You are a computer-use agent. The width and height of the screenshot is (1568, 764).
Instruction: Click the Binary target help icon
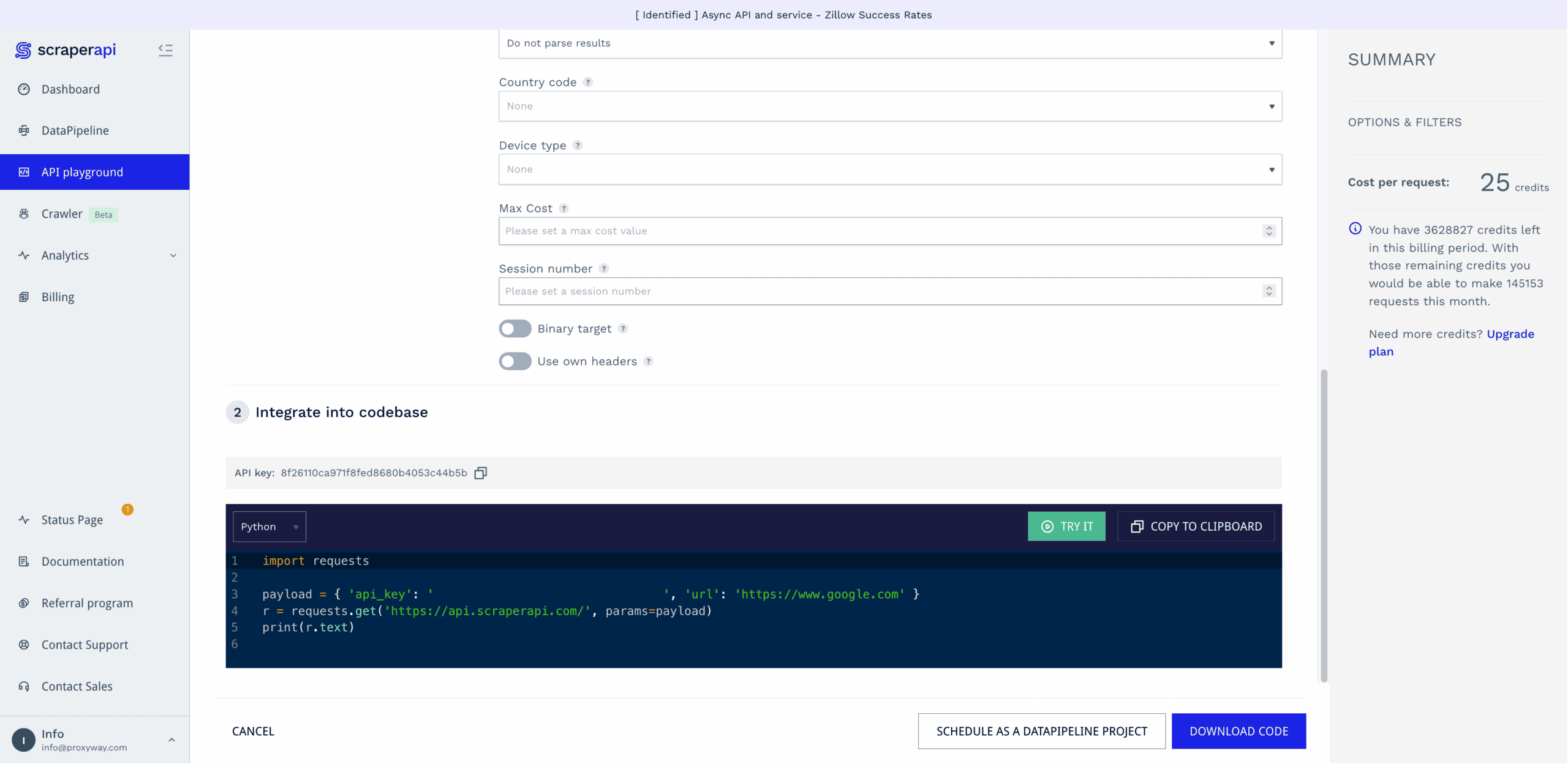(x=623, y=329)
